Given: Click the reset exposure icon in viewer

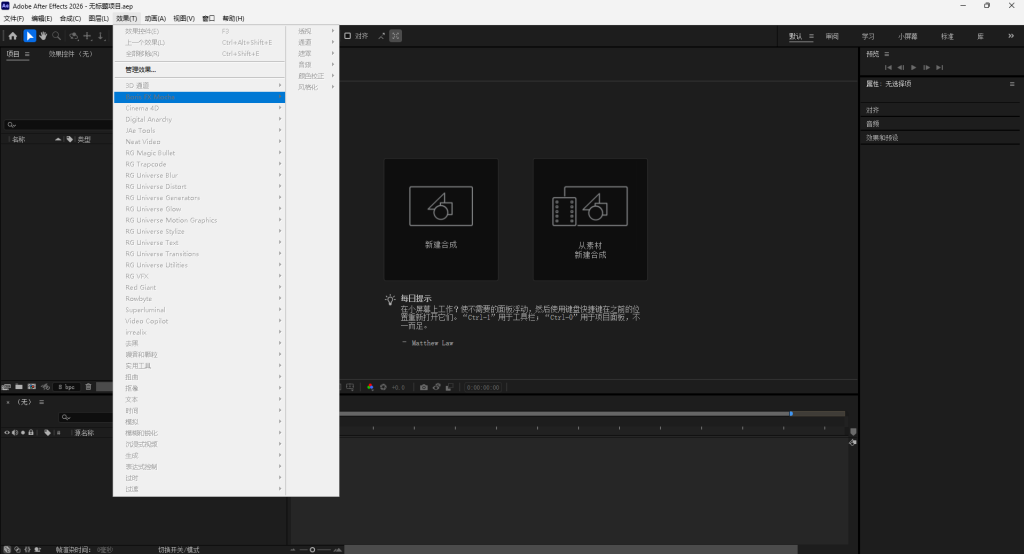Looking at the screenshot, I should [x=383, y=387].
